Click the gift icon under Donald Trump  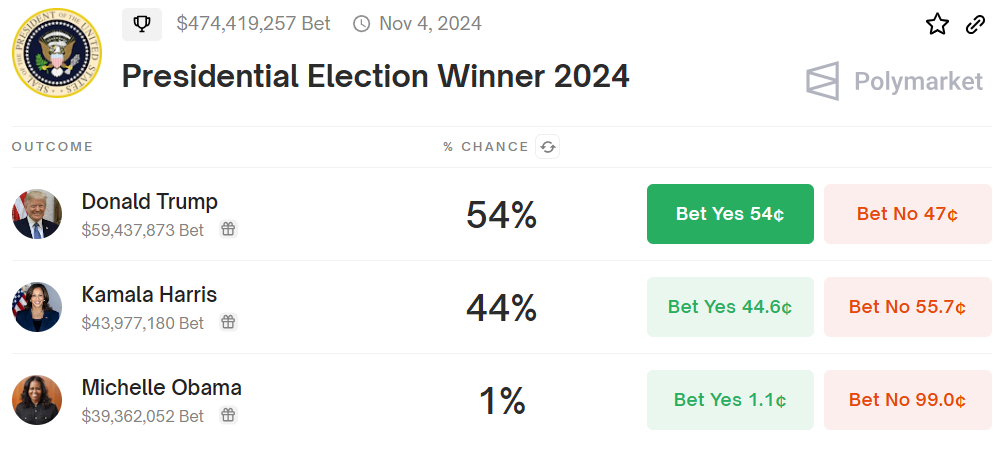(x=228, y=229)
